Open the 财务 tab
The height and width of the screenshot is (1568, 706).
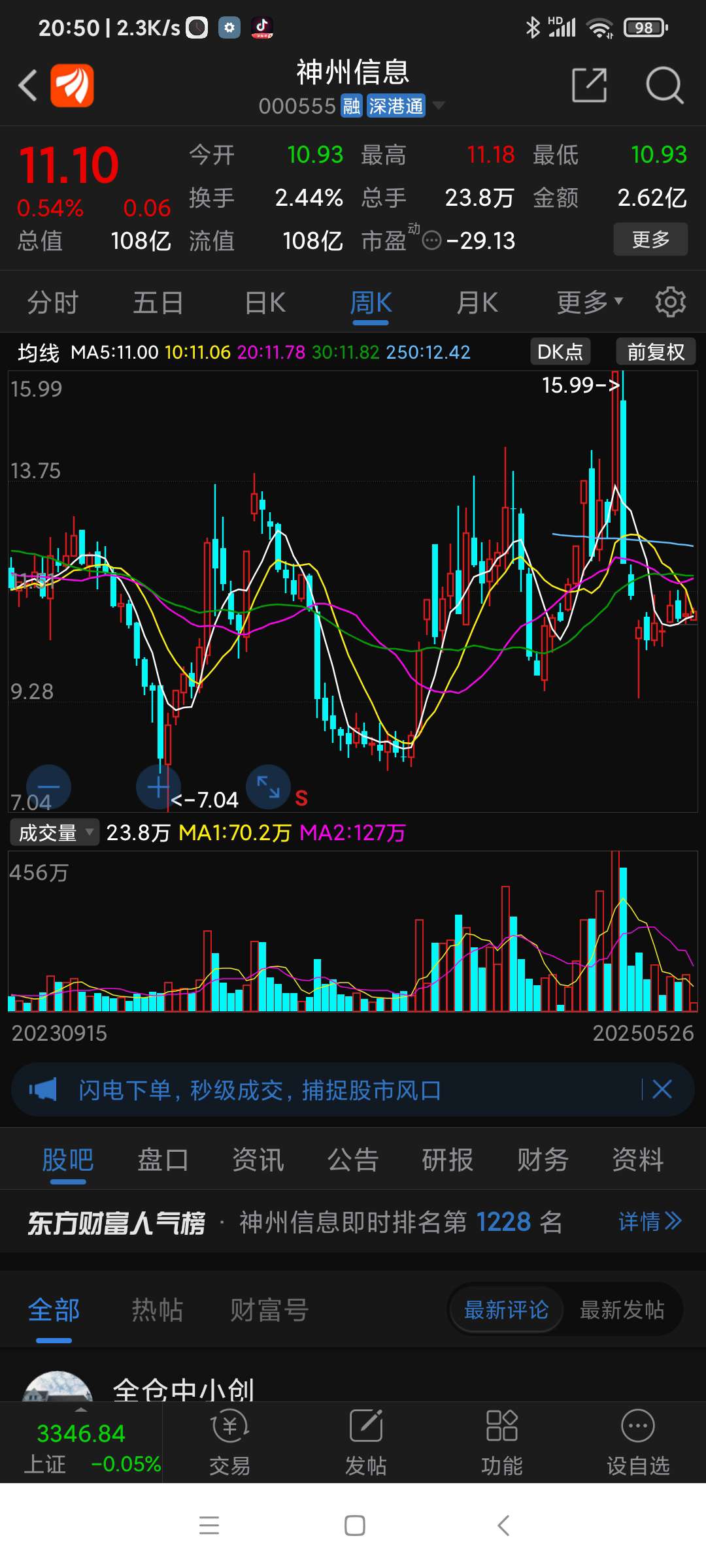(543, 1160)
